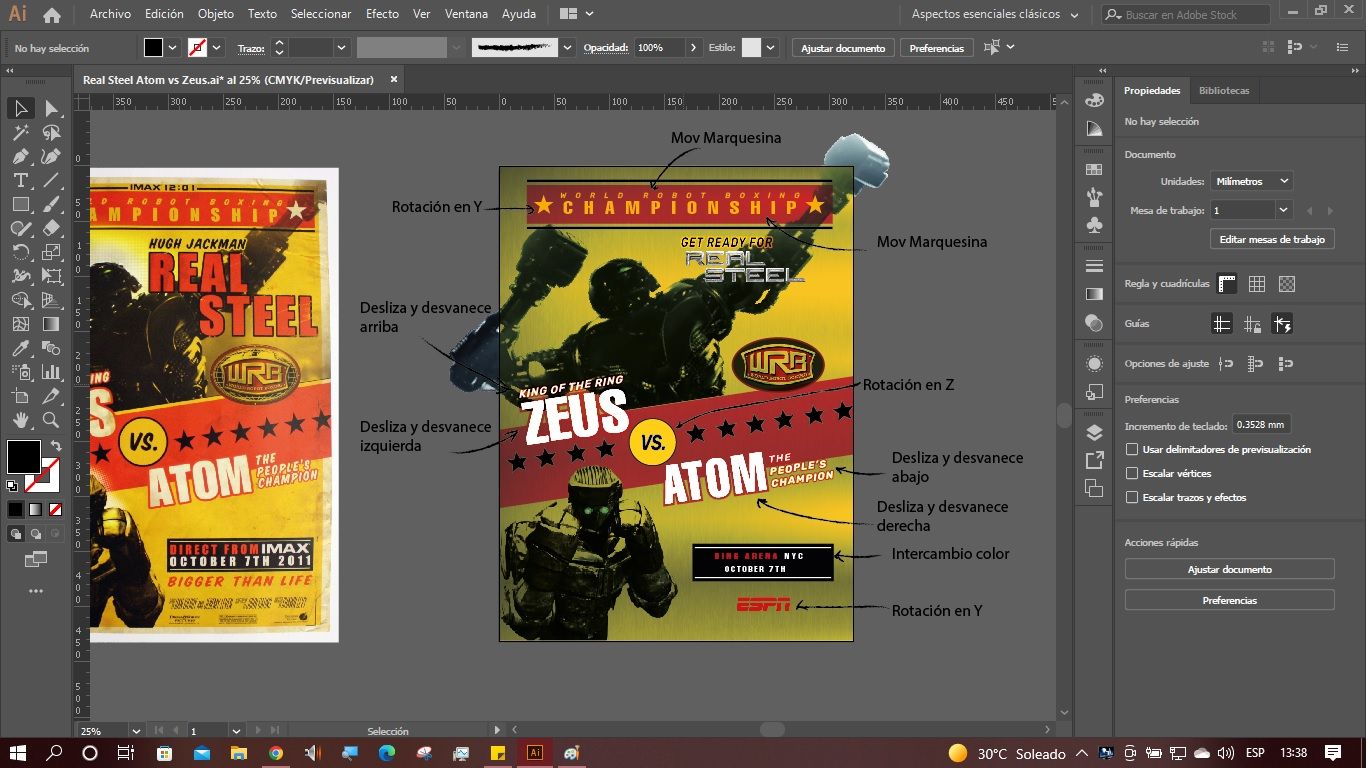
Task: Select the Rotate tool
Action: pyautogui.click(x=20, y=252)
